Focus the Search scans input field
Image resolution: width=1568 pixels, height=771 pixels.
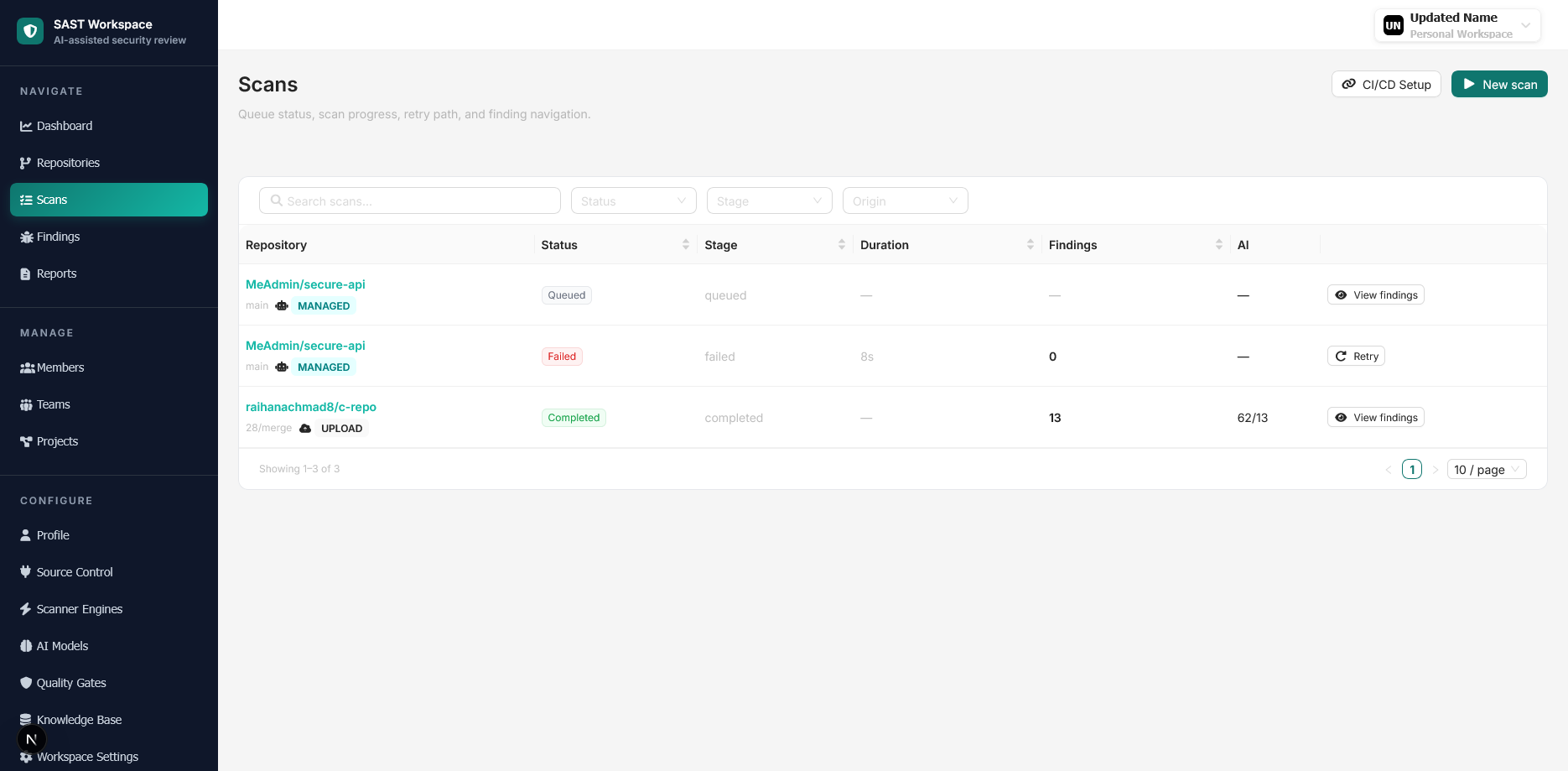(410, 201)
